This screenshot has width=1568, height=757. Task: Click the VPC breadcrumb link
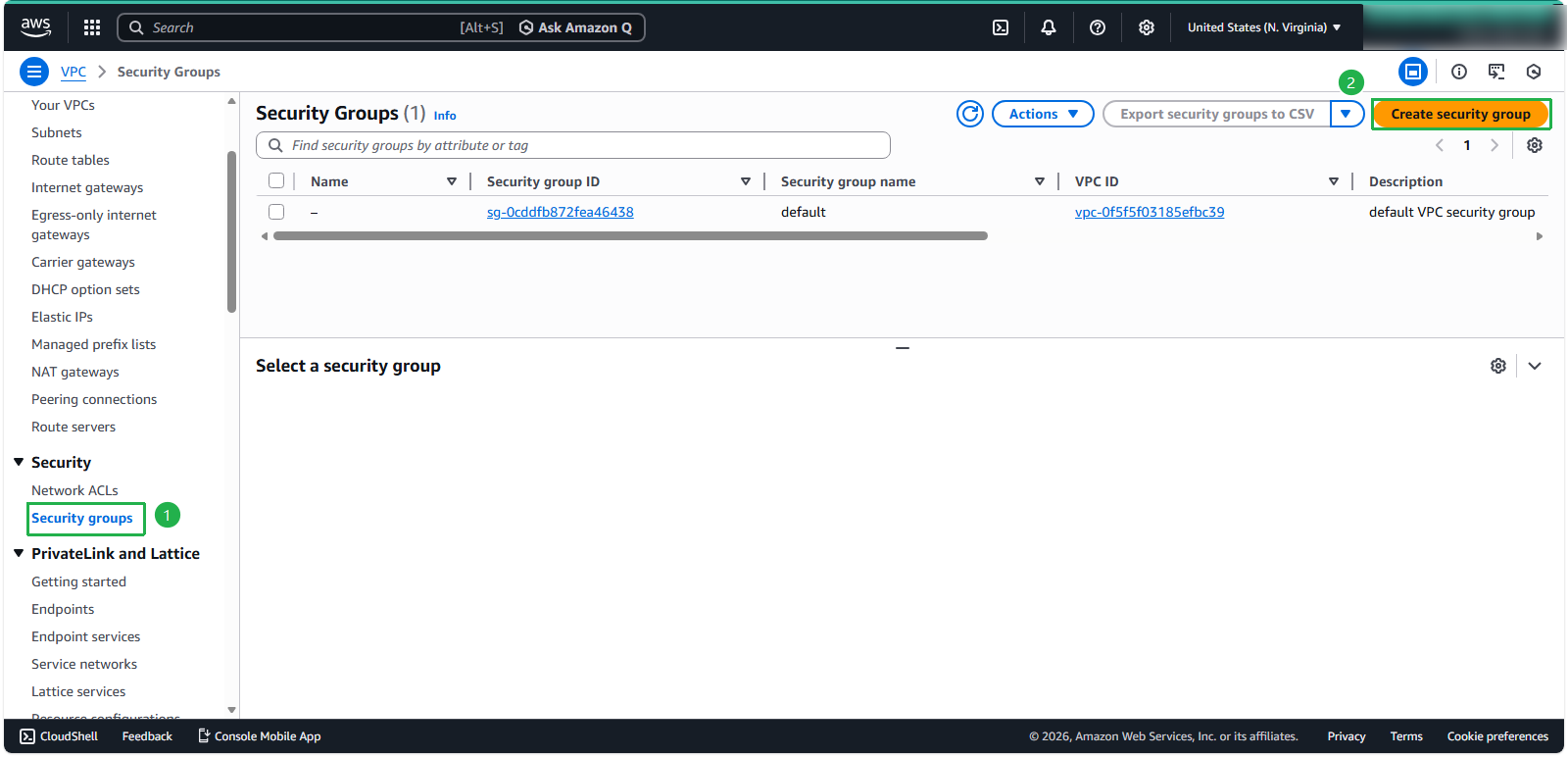pyautogui.click(x=73, y=72)
